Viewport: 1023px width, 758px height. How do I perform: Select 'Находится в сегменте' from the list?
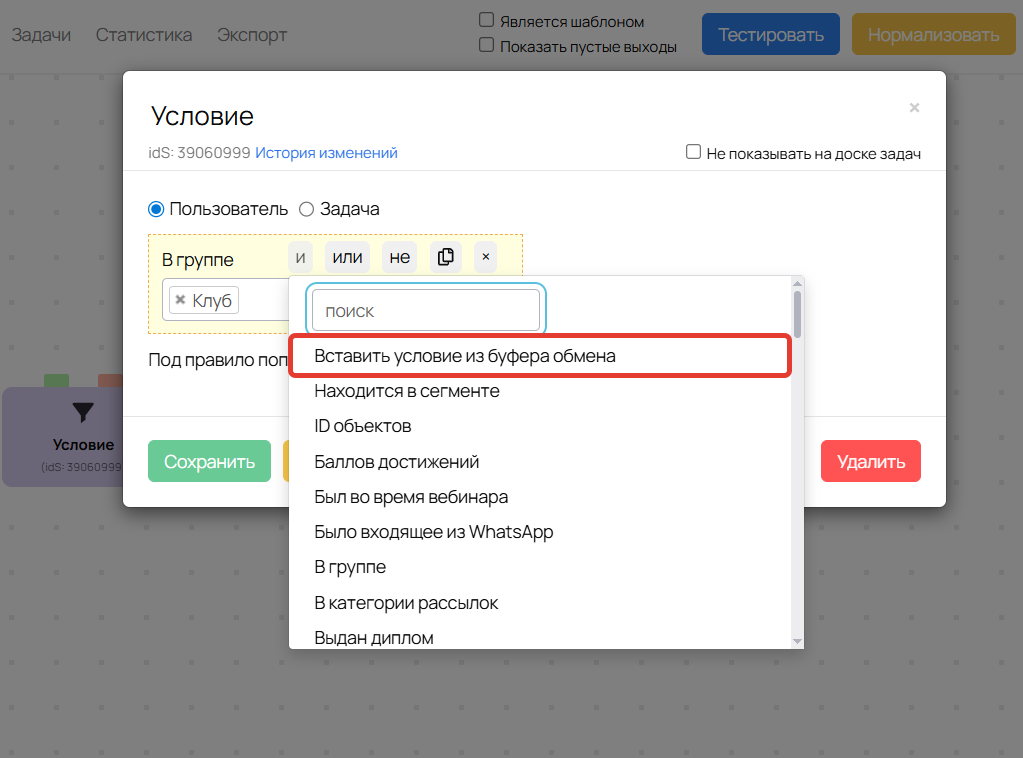pyautogui.click(x=407, y=391)
